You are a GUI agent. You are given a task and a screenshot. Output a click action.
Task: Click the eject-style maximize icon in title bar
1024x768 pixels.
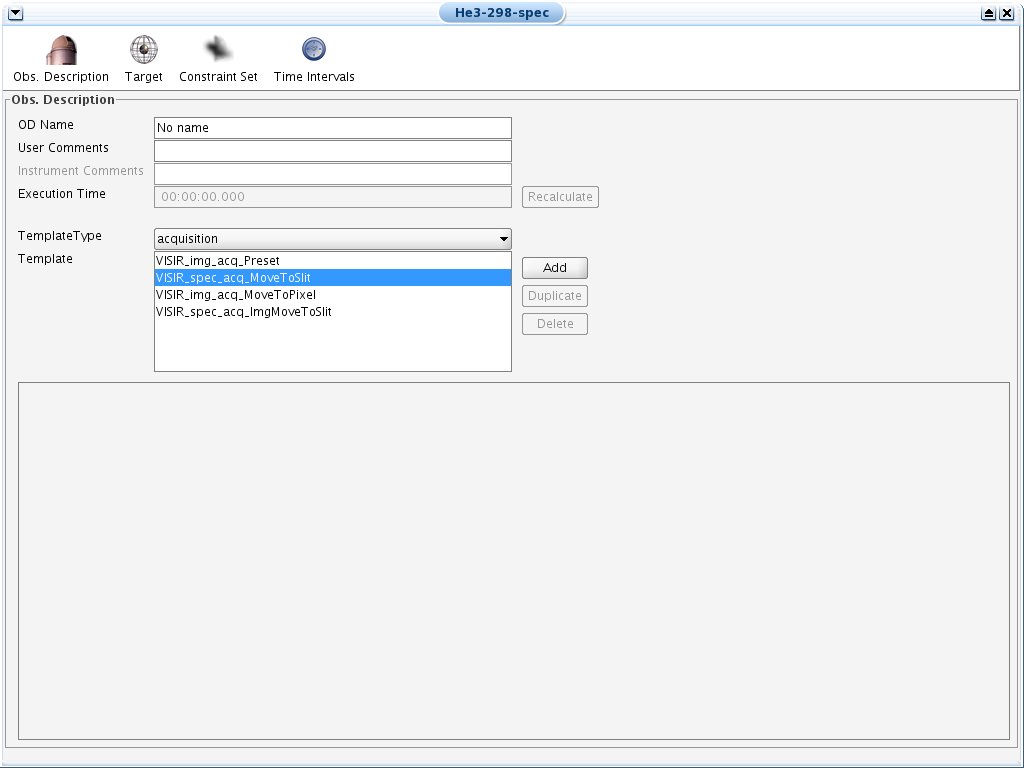point(989,13)
